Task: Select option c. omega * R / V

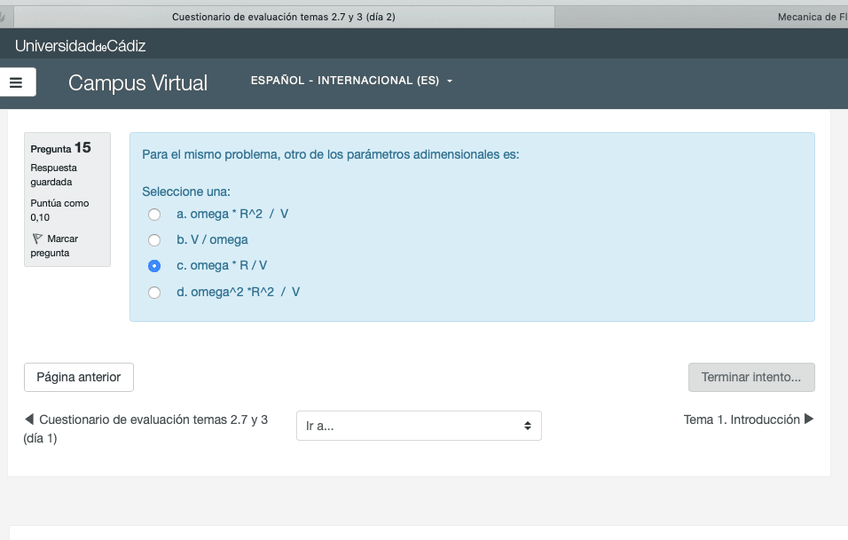Action: pos(154,266)
